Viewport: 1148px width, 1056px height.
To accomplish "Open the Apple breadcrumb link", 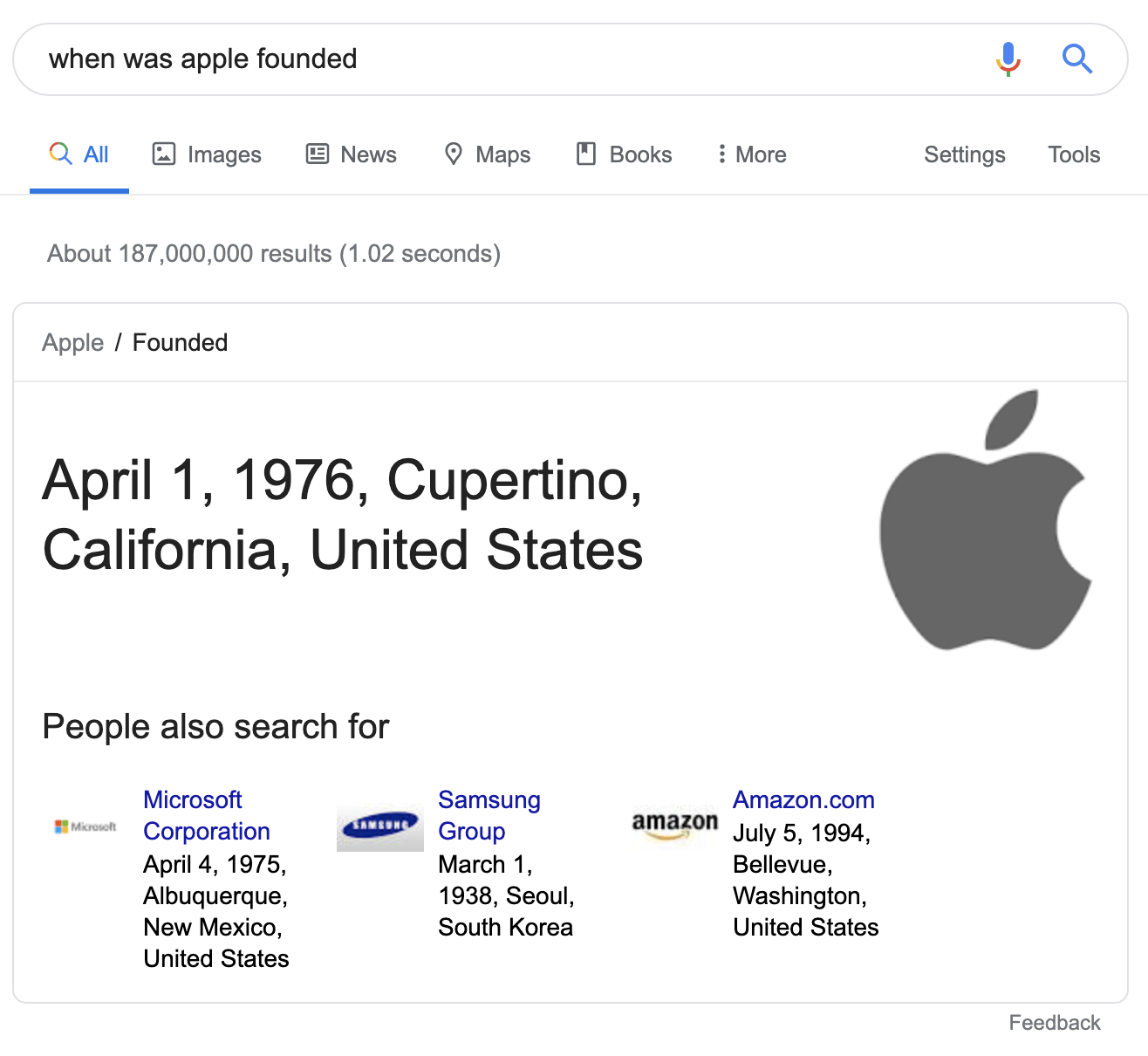I will 72,342.
